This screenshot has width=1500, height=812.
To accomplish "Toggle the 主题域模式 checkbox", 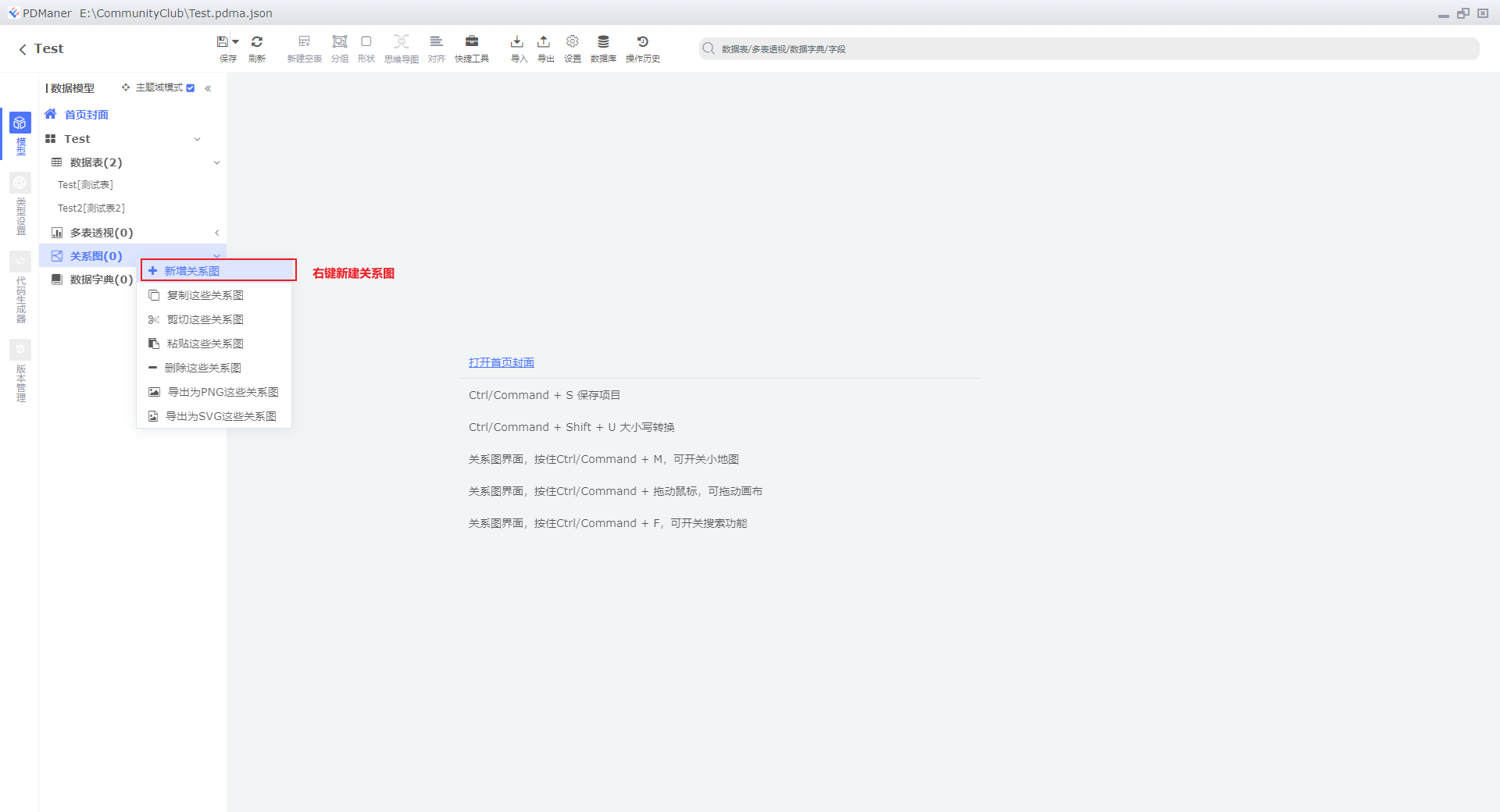I will pos(191,88).
